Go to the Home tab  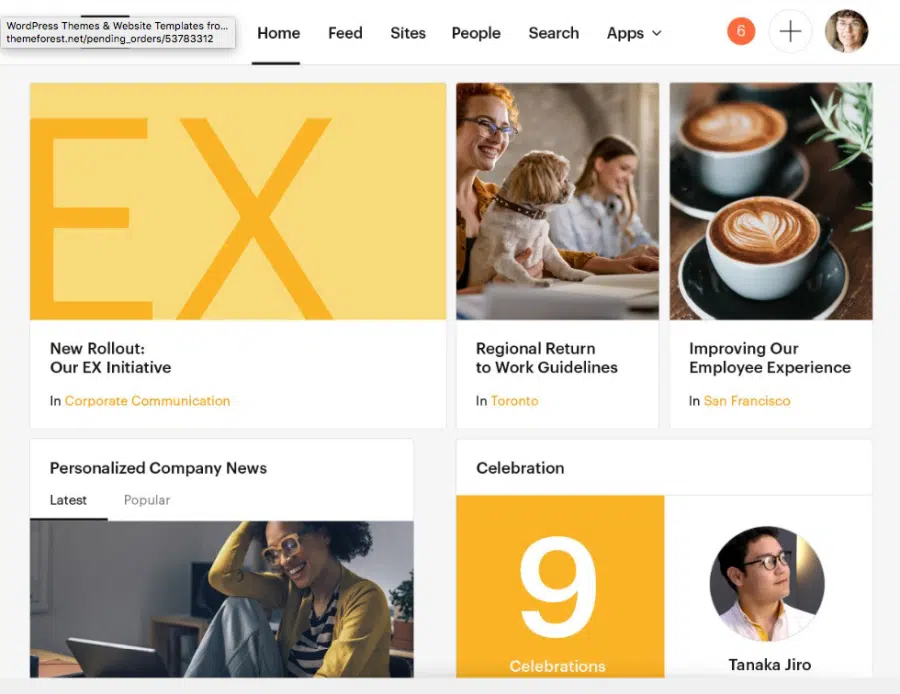pos(278,33)
